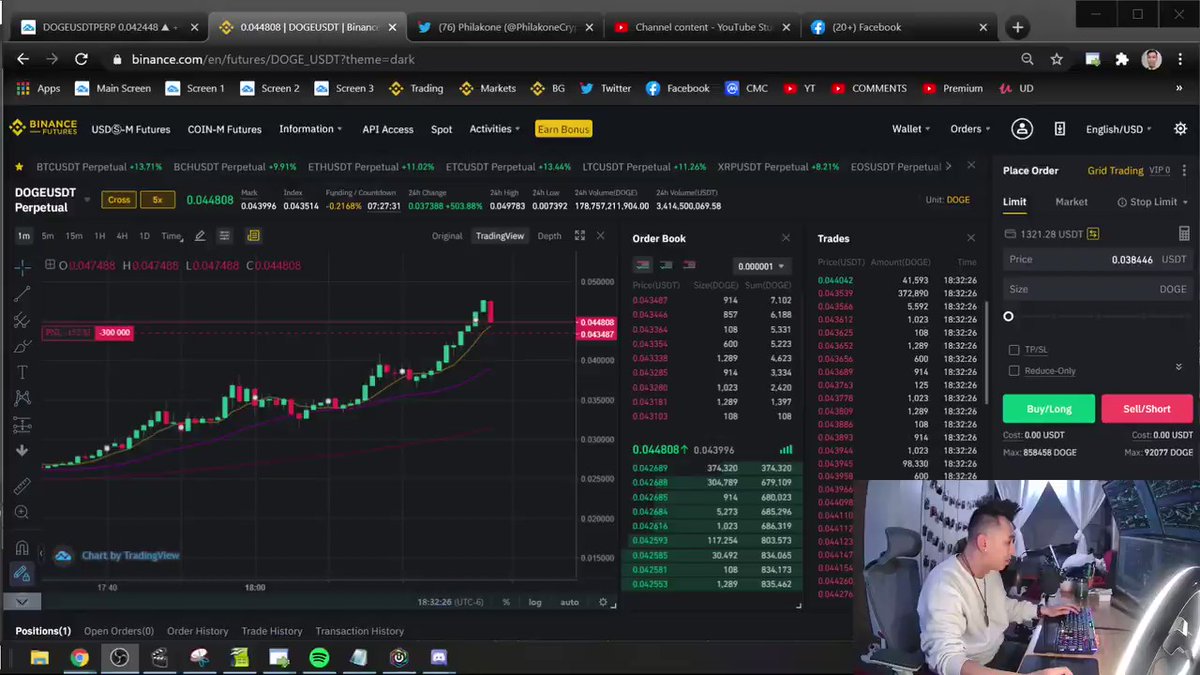
Task: Click the order size slider handle
Action: (x=1008, y=316)
